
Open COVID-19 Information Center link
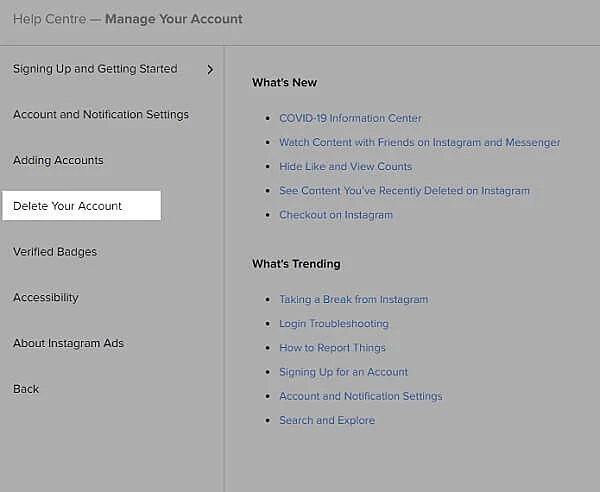coord(350,118)
